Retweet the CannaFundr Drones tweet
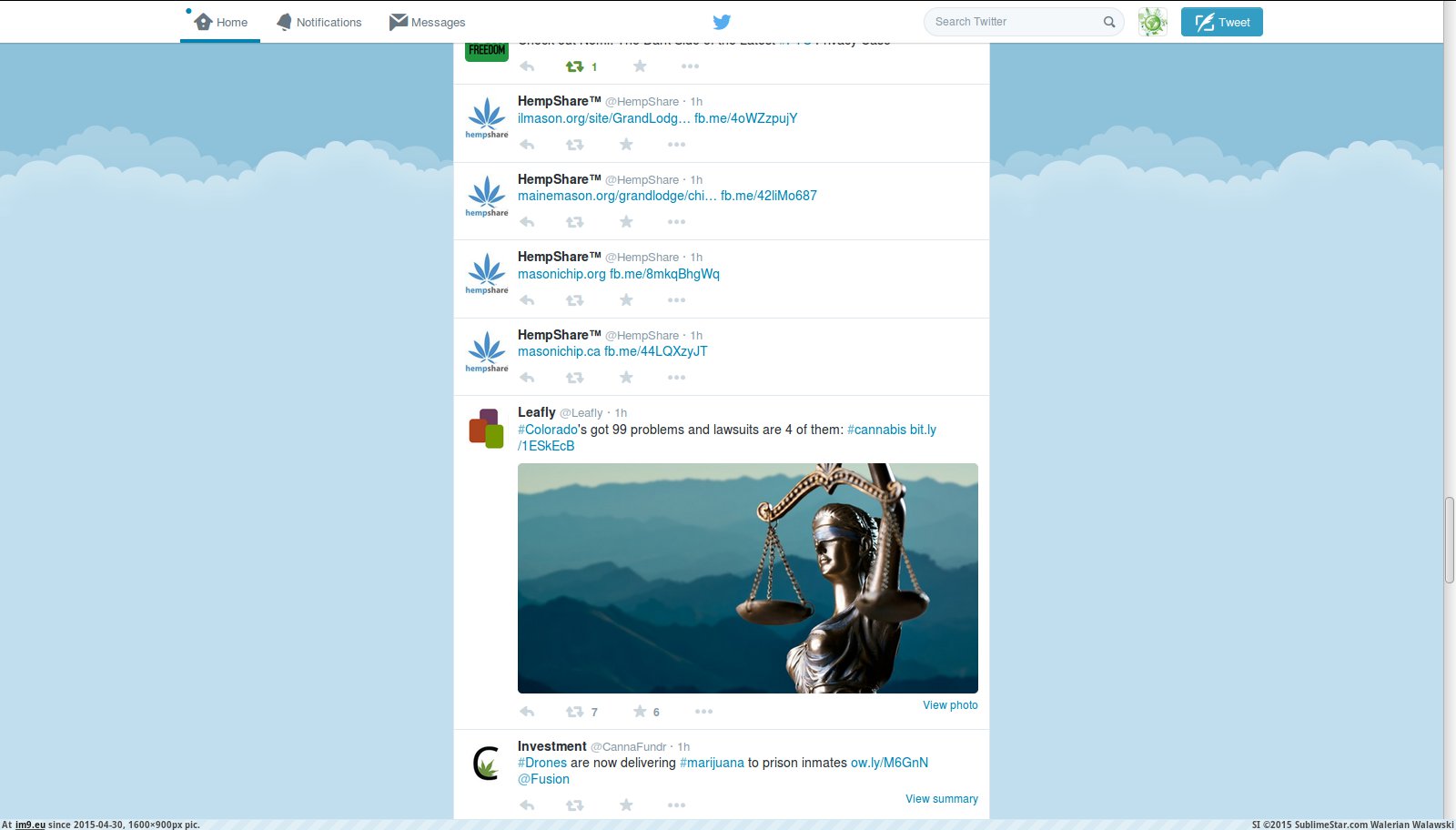The image size is (1456, 830). click(x=575, y=805)
